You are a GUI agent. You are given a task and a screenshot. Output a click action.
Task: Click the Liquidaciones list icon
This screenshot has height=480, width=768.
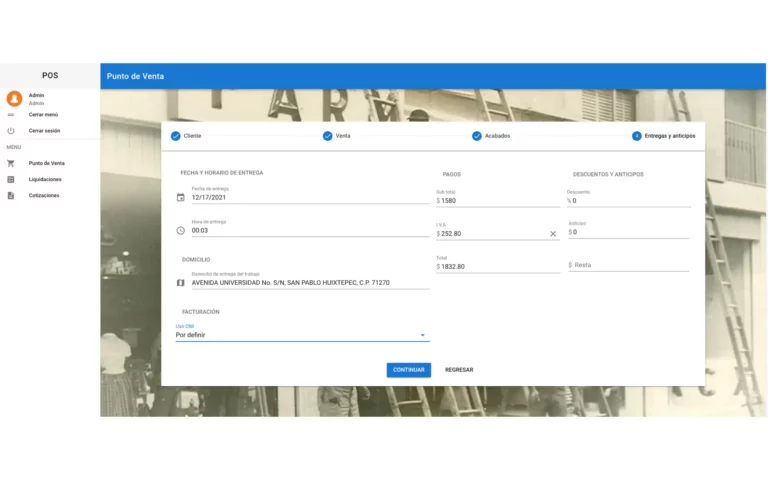pos(11,179)
